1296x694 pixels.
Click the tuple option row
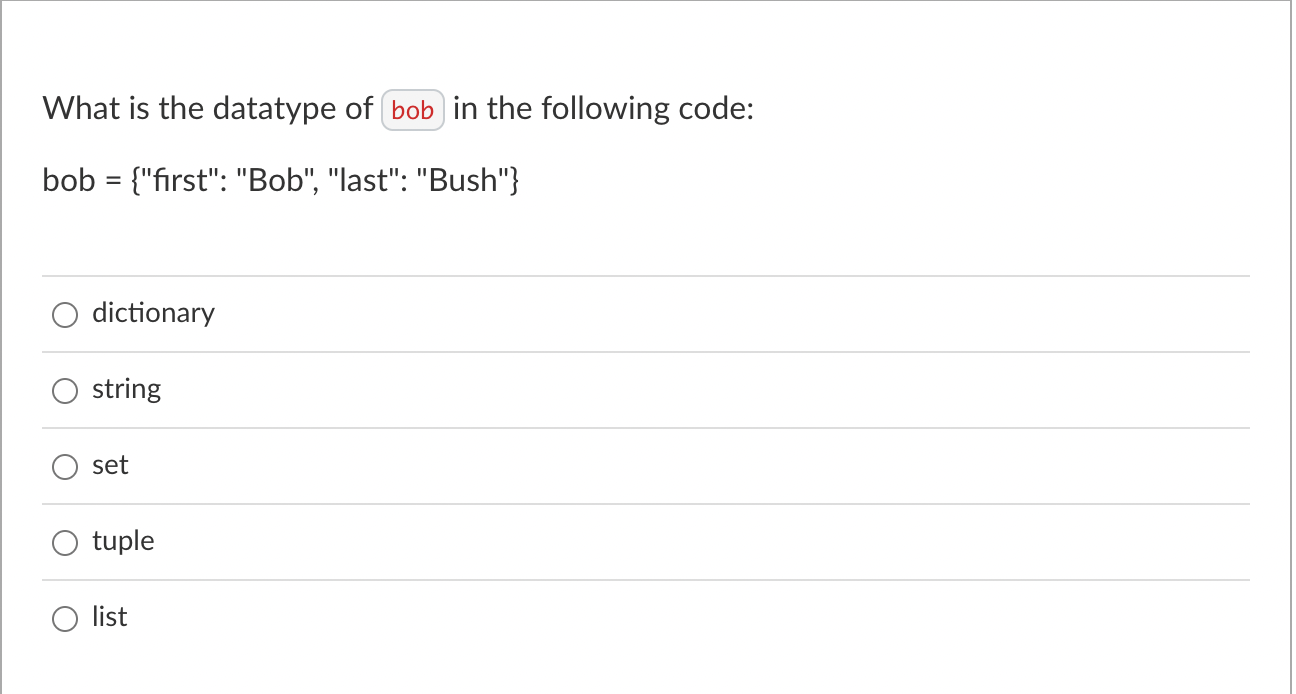pos(648,541)
